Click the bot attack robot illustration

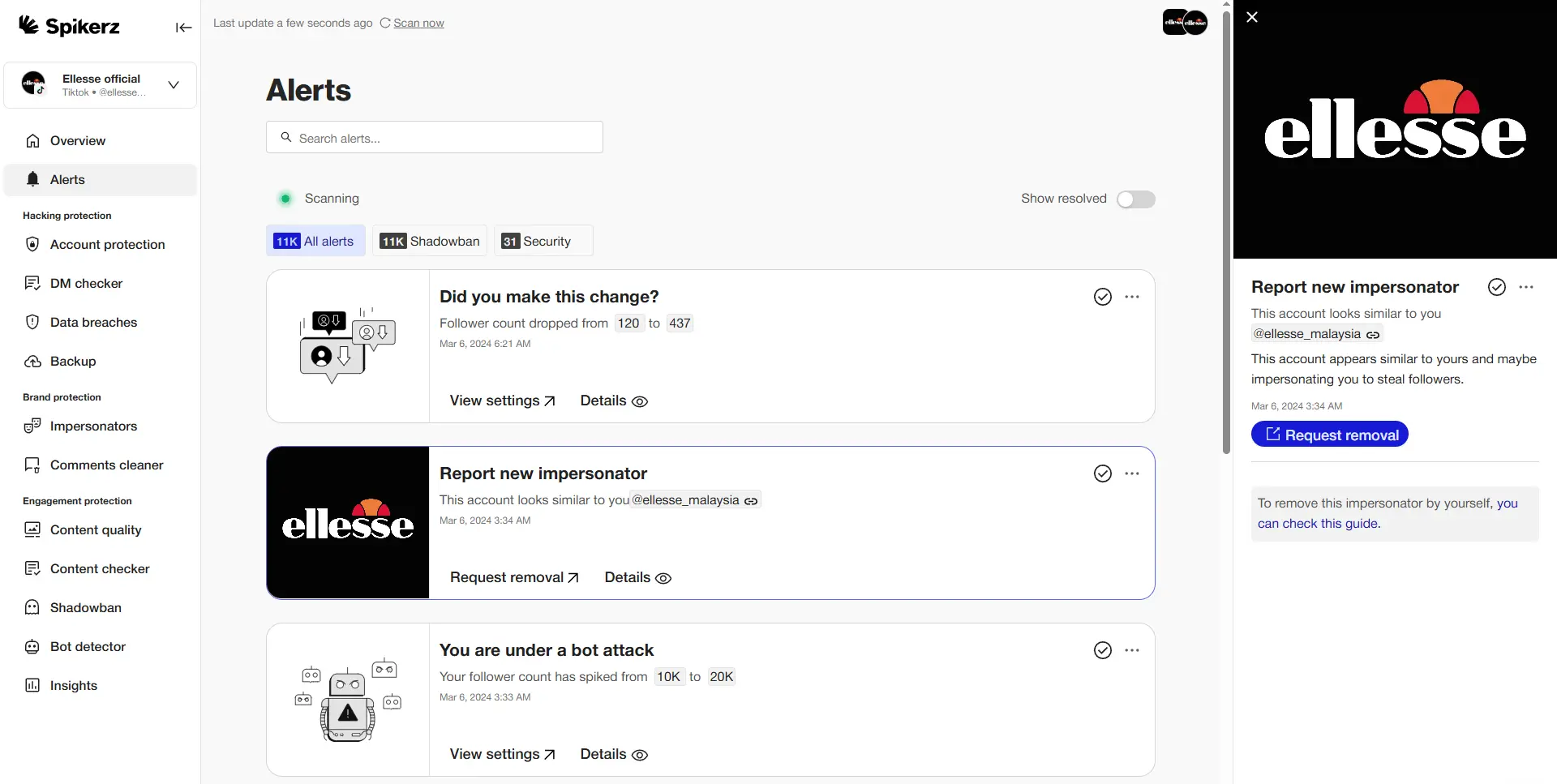click(348, 700)
